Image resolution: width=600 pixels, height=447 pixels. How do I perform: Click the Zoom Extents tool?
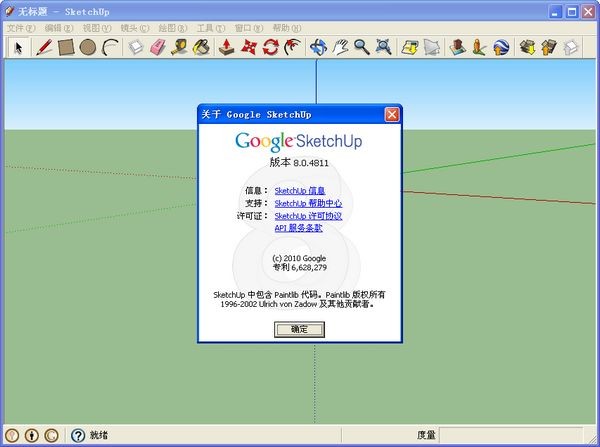[x=383, y=47]
